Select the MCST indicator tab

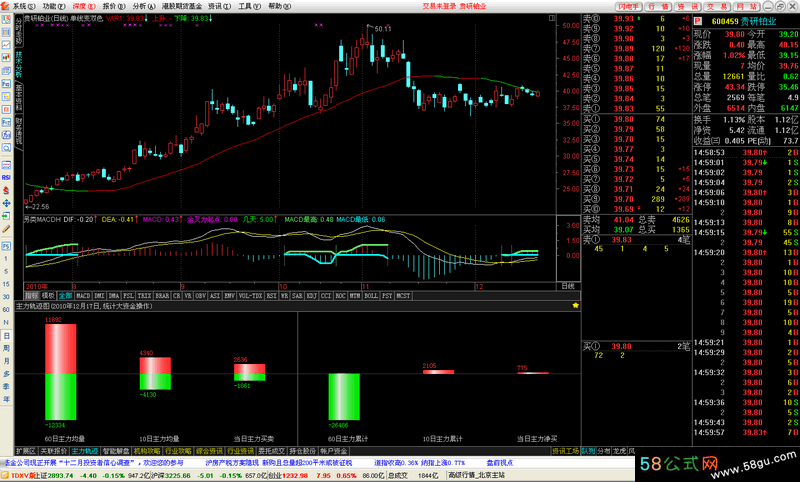click(403, 296)
